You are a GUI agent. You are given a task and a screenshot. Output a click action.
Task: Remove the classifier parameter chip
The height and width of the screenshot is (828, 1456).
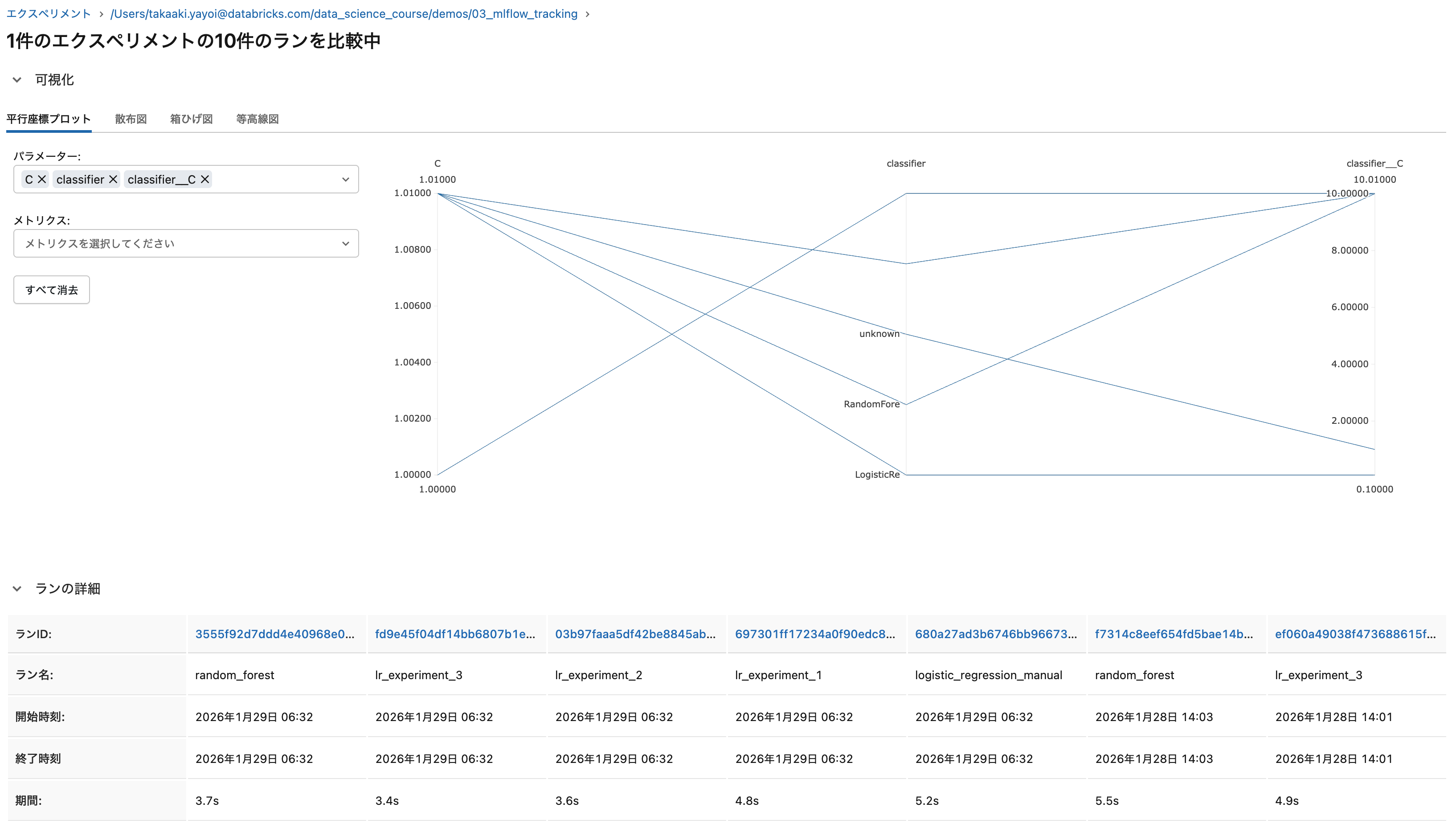click(113, 179)
